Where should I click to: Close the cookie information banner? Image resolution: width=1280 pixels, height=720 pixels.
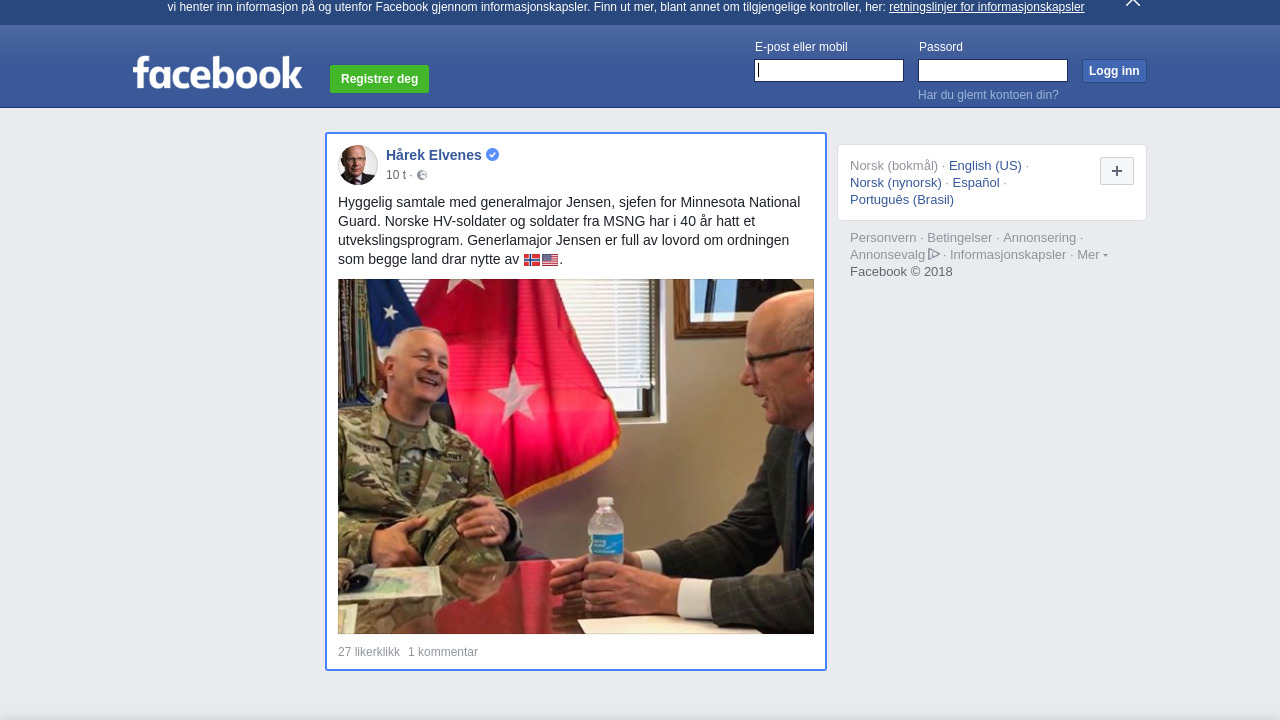1133,3
